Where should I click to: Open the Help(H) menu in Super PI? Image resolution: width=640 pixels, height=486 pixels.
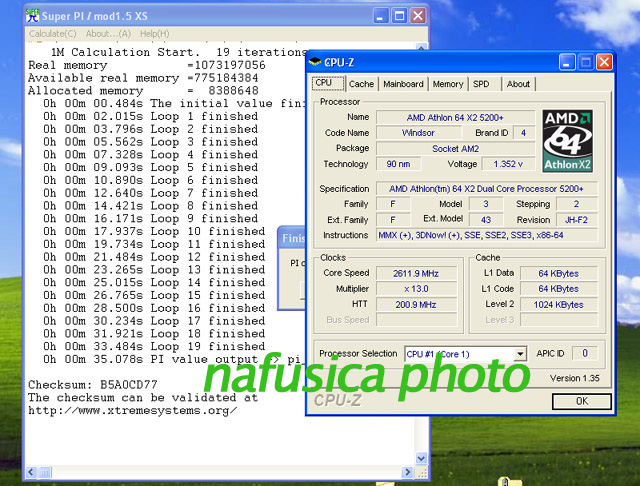point(154,34)
